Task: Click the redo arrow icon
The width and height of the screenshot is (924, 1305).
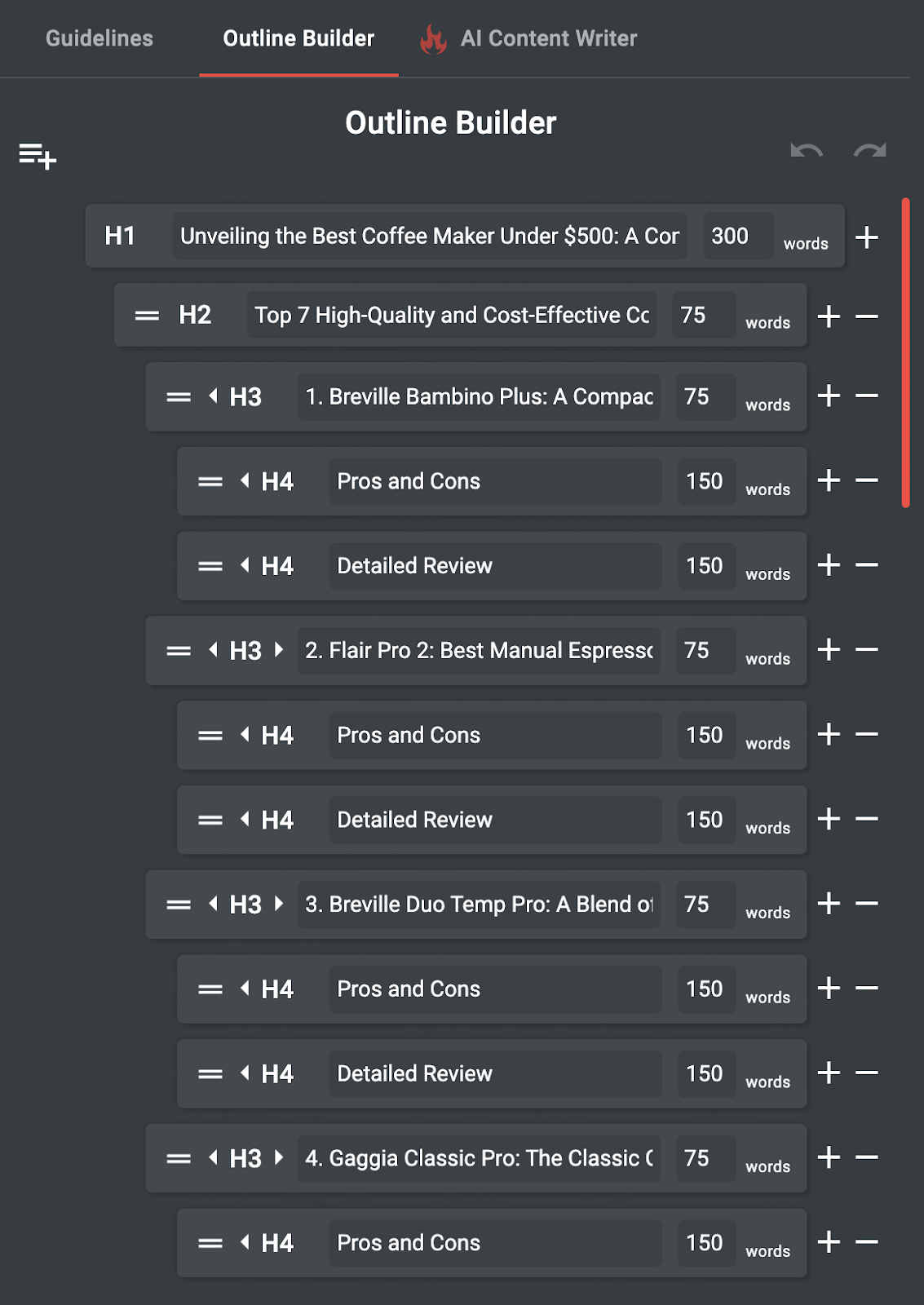Action: click(x=869, y=151)
